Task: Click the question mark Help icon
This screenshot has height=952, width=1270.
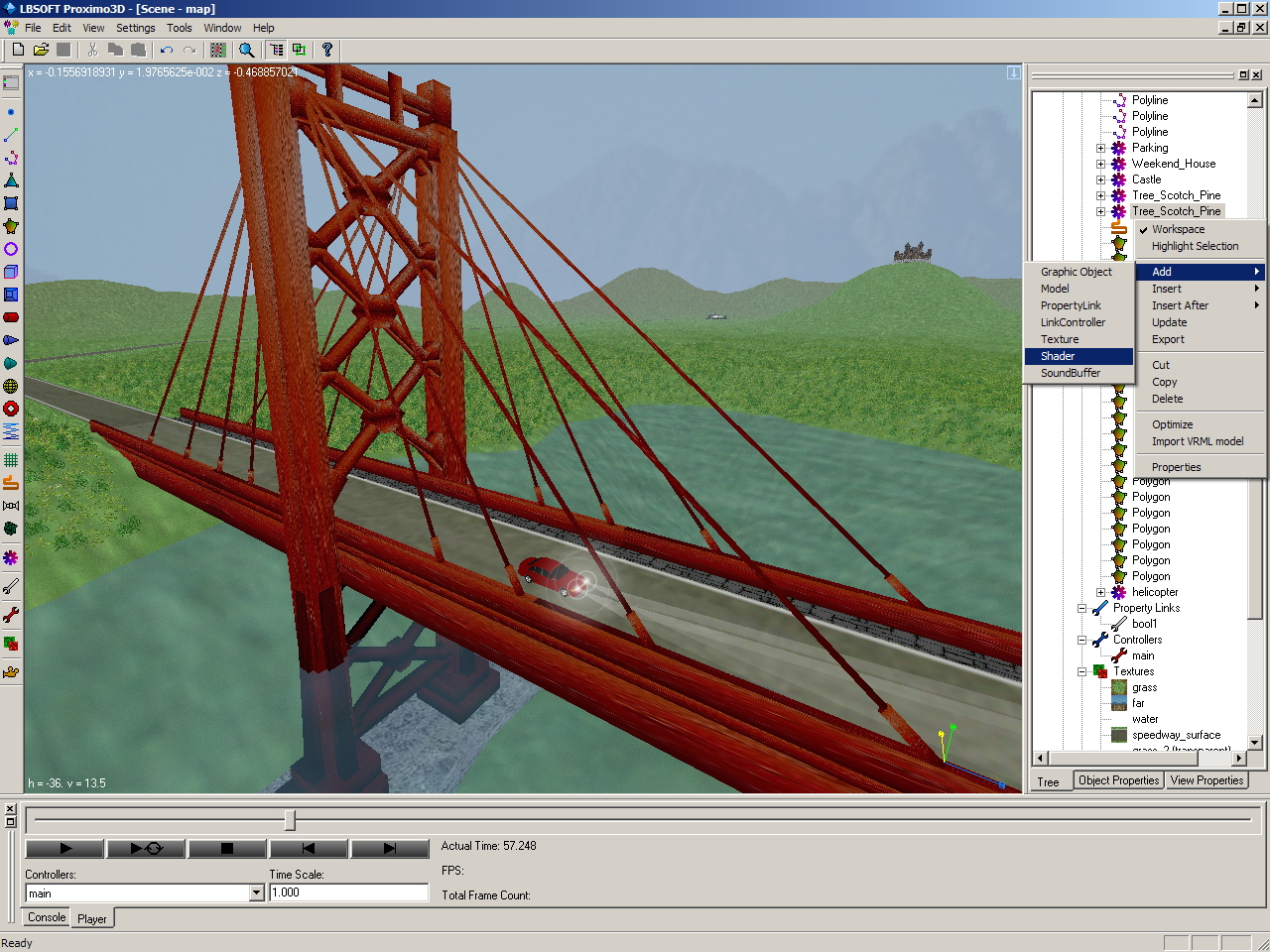Action: (x=326, y=50)
